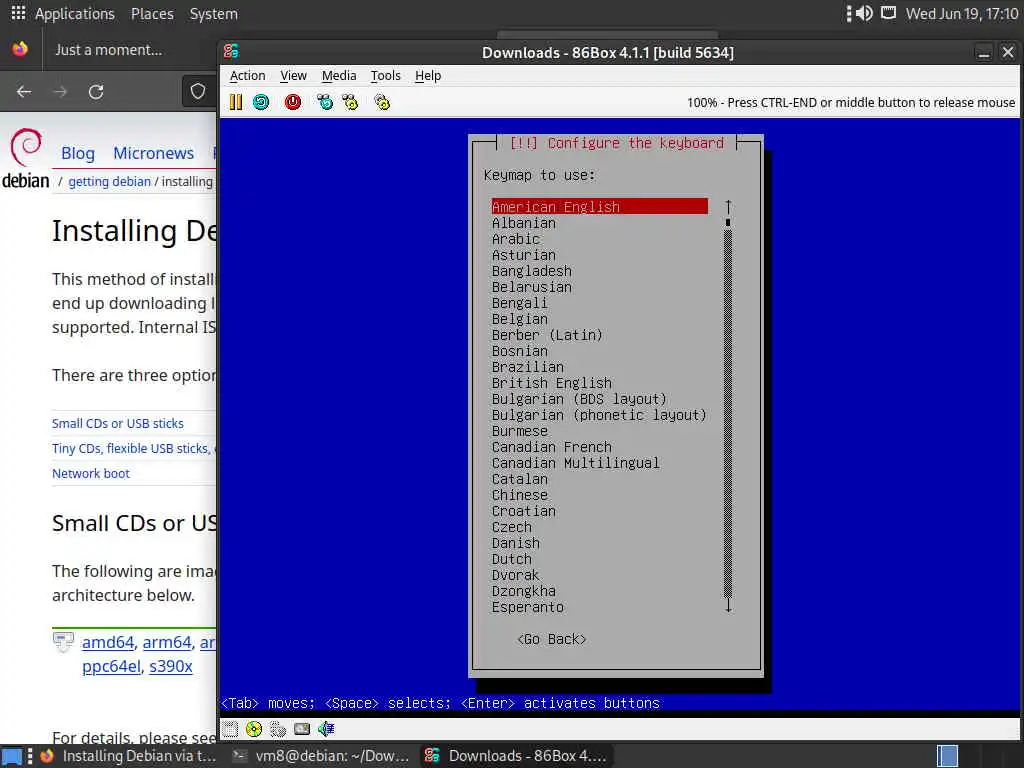Image resolution: width=1024 pixels, height=768 pixels.
Task: Click Applications grid icon in top panel
Action: (18, 13)
